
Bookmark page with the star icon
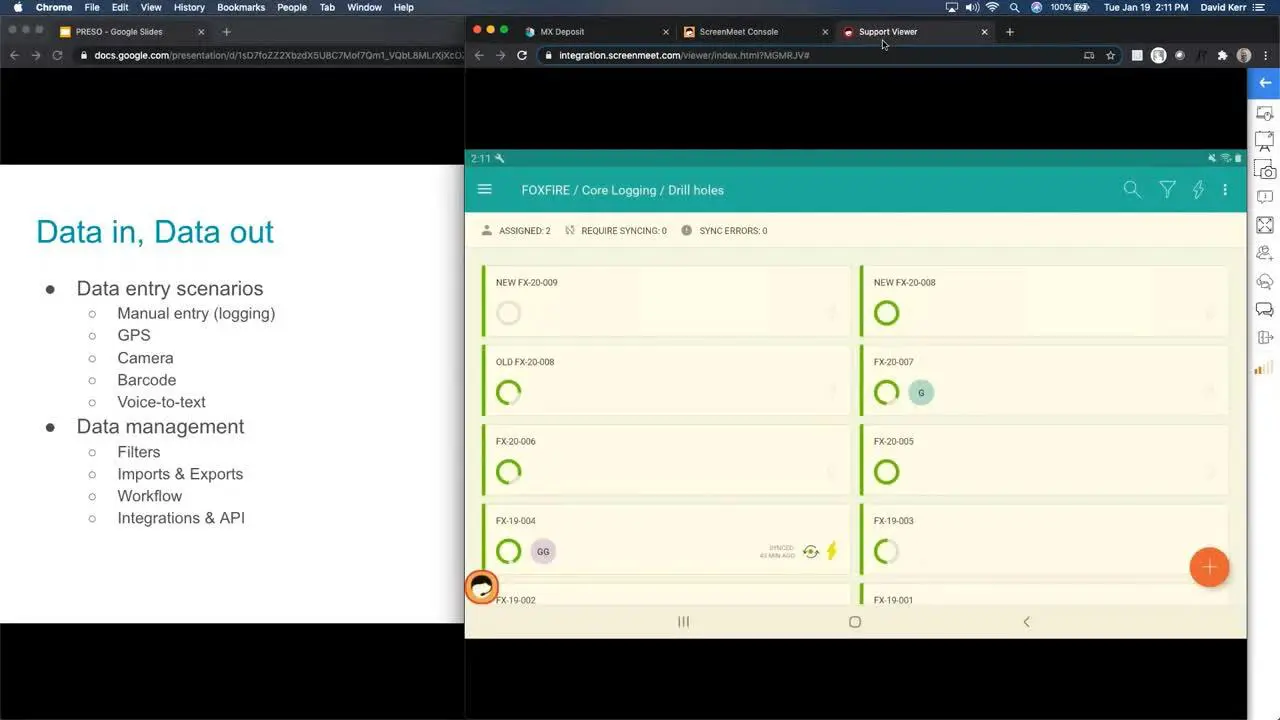[1110, 55]
